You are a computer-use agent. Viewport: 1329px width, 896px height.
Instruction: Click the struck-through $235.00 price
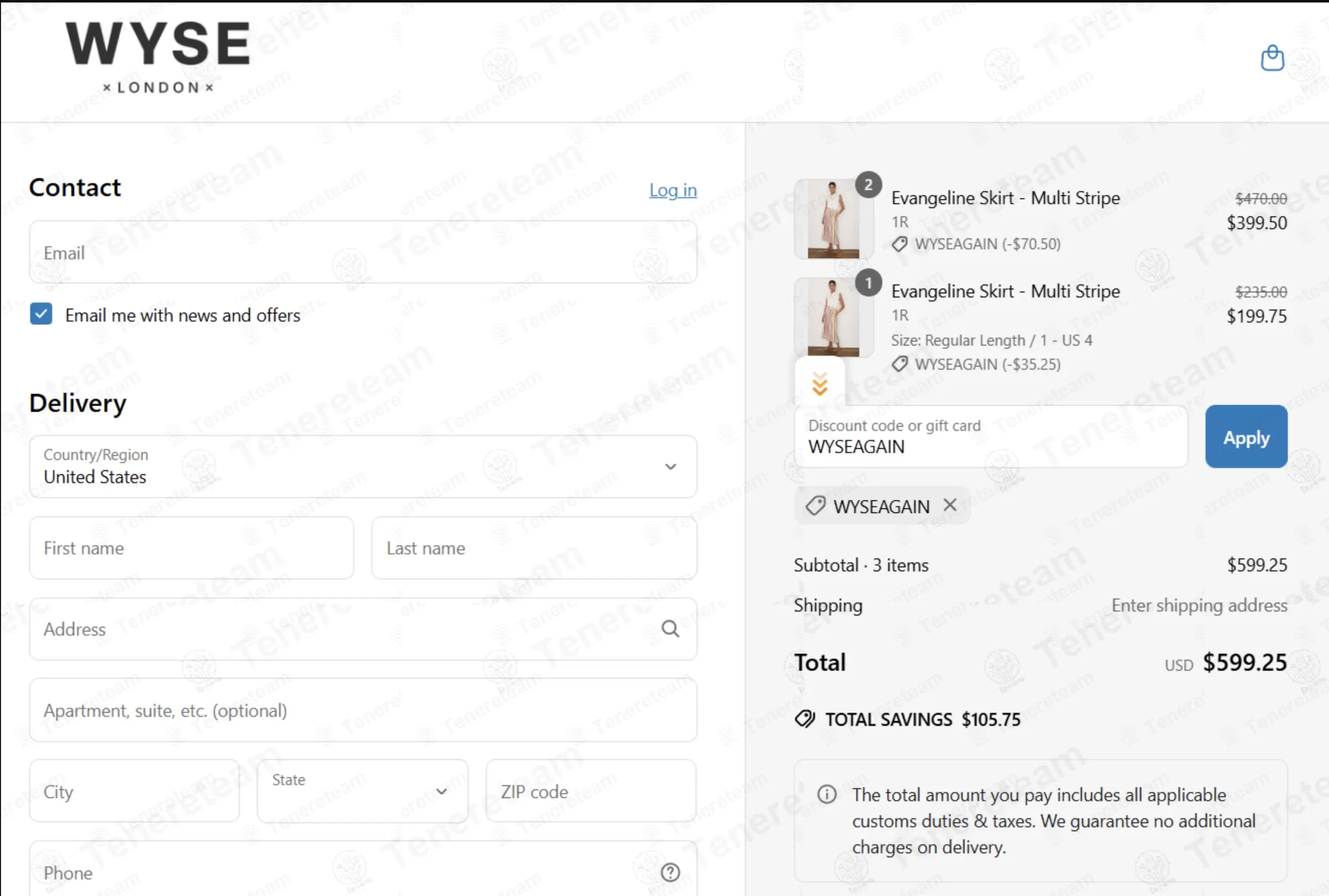coord(1261,292)
